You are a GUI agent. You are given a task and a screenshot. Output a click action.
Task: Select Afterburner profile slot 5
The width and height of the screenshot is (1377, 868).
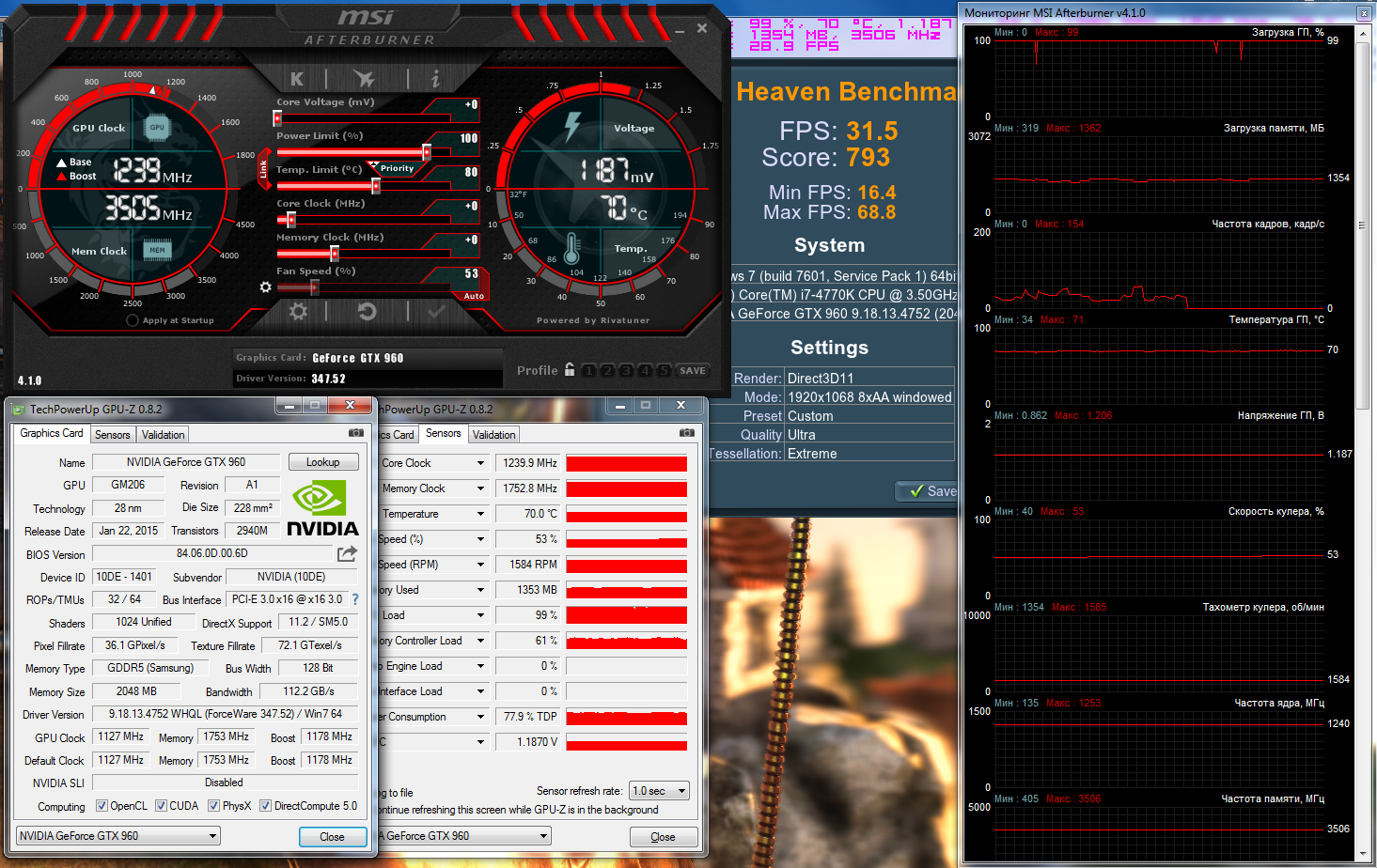click(664, 370)
